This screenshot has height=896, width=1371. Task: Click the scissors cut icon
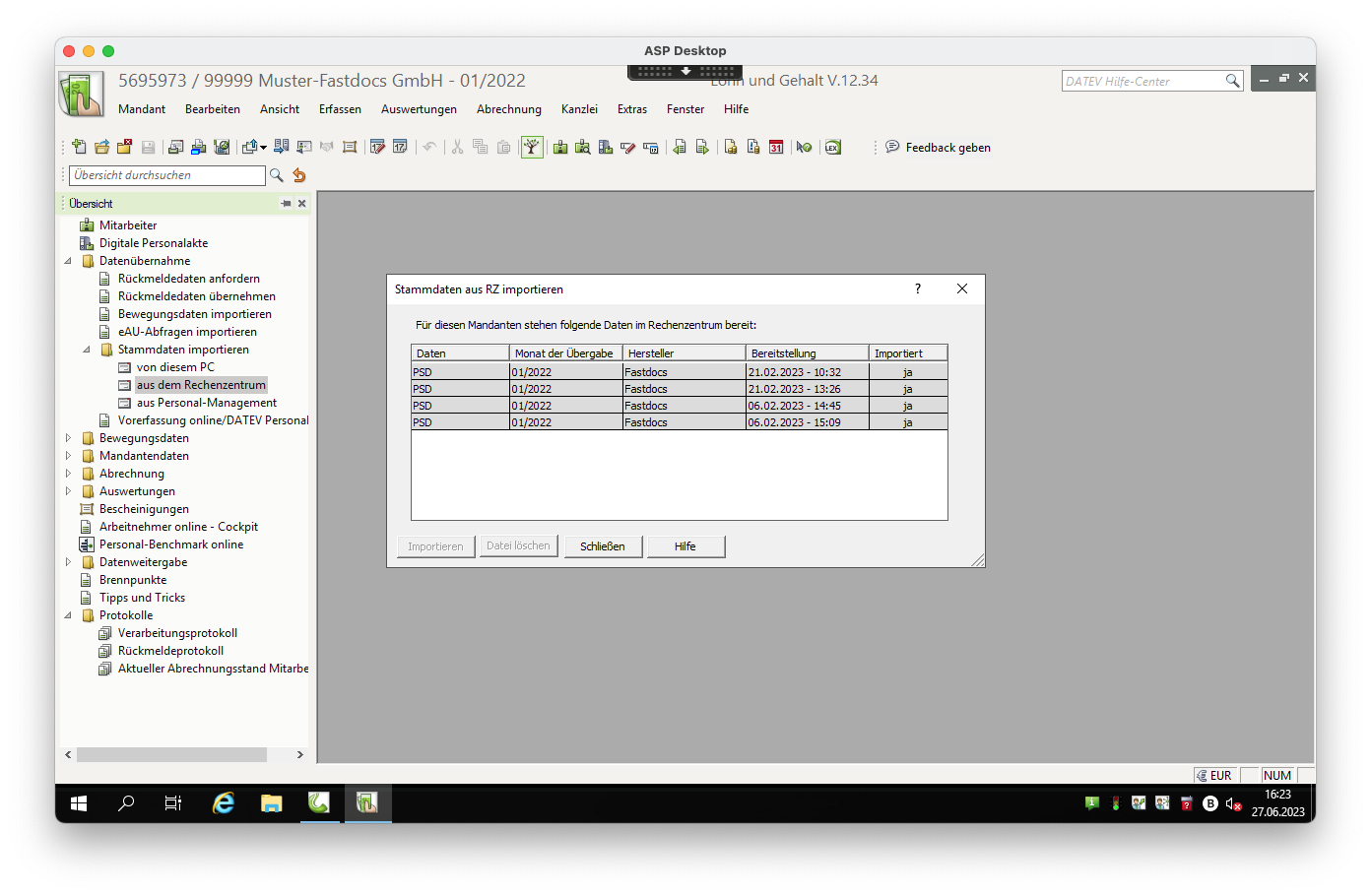[x=457, y=147]
